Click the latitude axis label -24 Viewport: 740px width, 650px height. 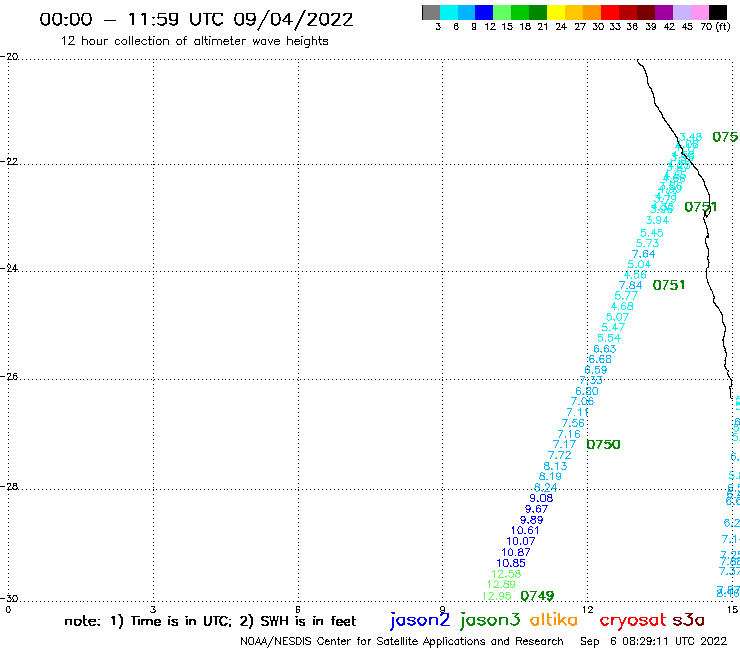coord(9,268)
